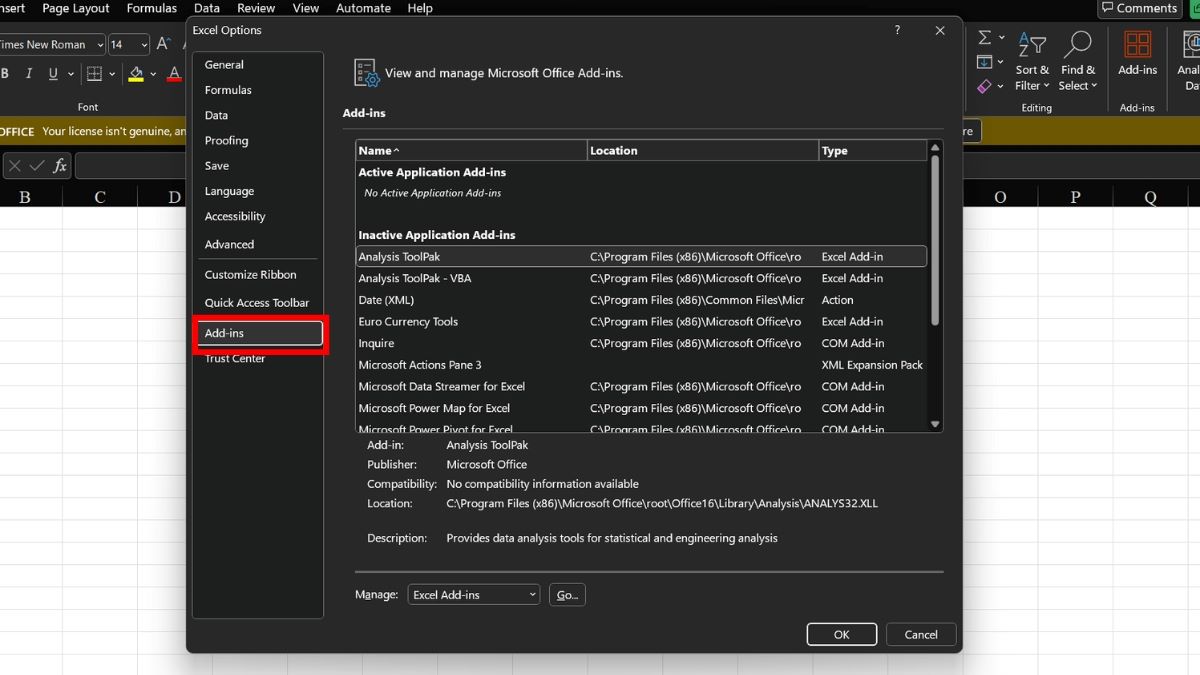Open the Manage combo box showing Excel Add-ins
Viewport: 1200px width, 675px height.
pos(474,595)
